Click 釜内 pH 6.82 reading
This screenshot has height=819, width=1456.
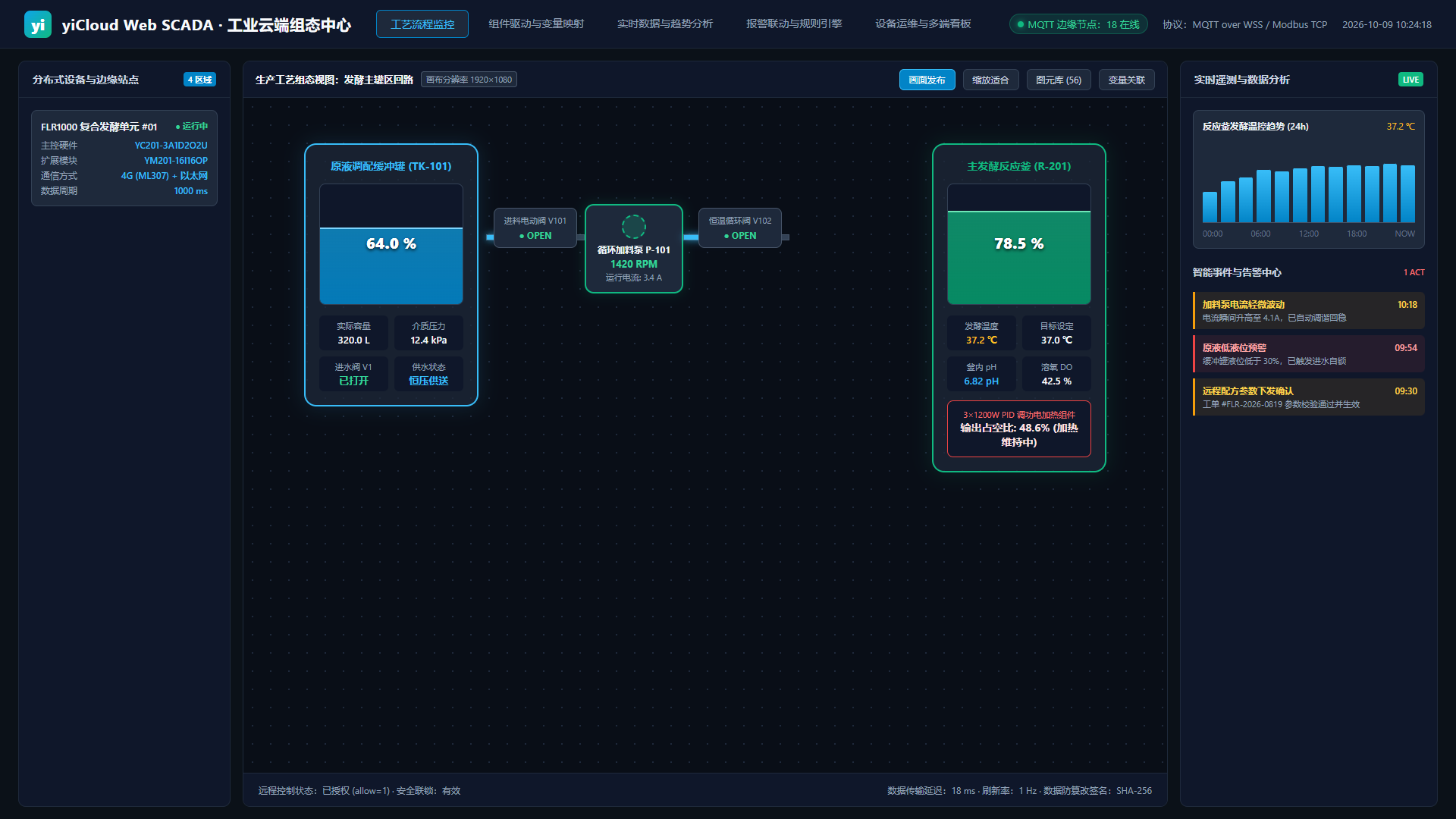981,374
